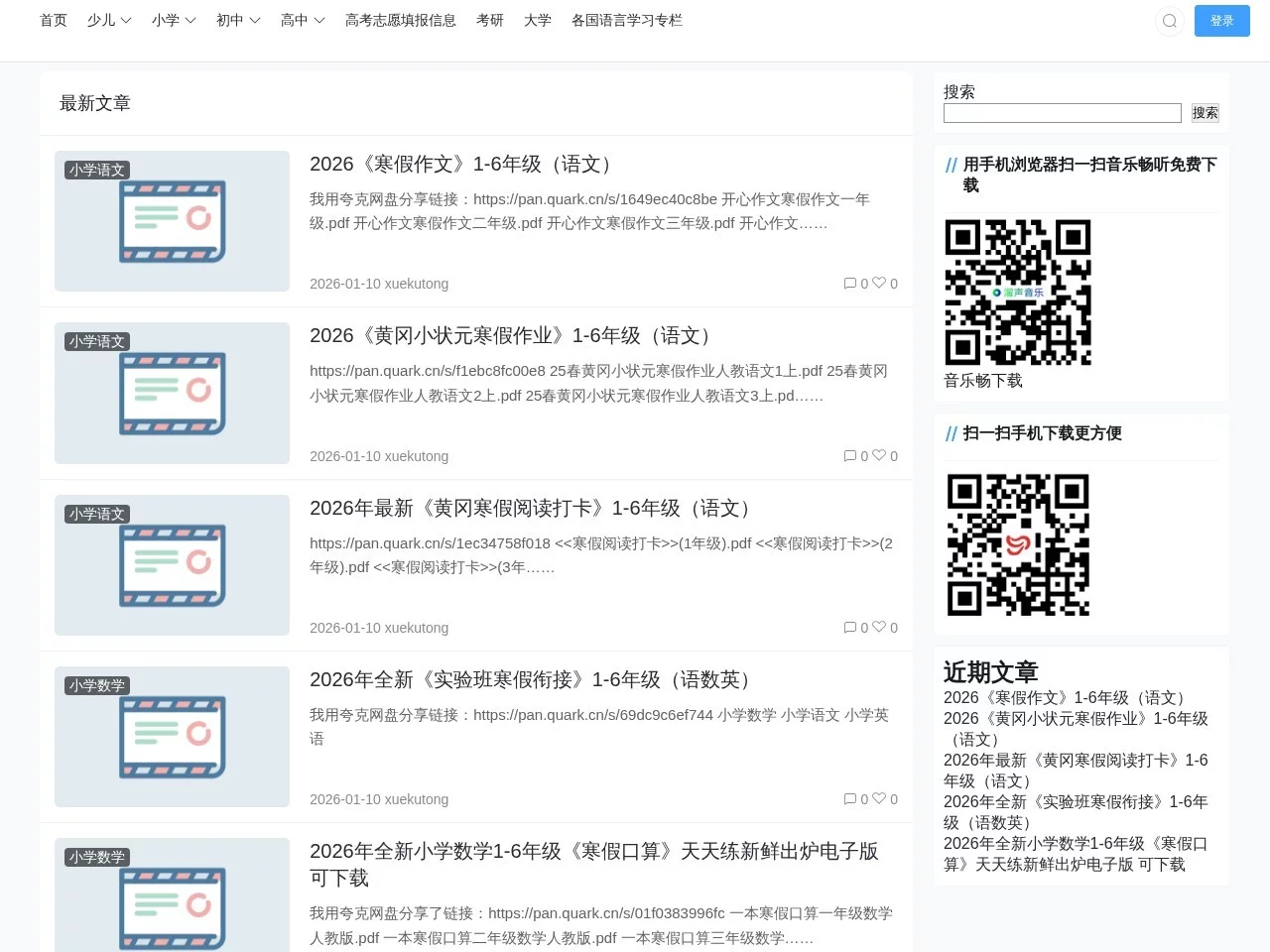This screenshot has width=1270, height=952.
Task: Click inside the sidebar search input field
Action: (1062, 113)
